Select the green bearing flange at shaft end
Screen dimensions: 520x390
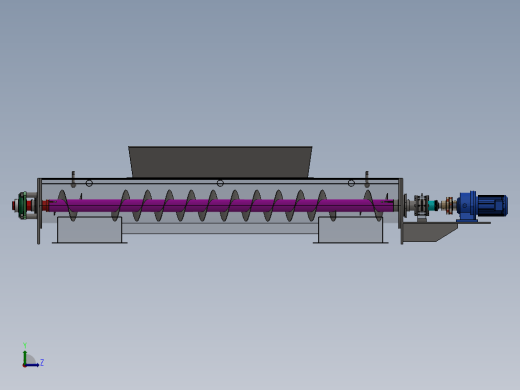click(x=23, y=205)
